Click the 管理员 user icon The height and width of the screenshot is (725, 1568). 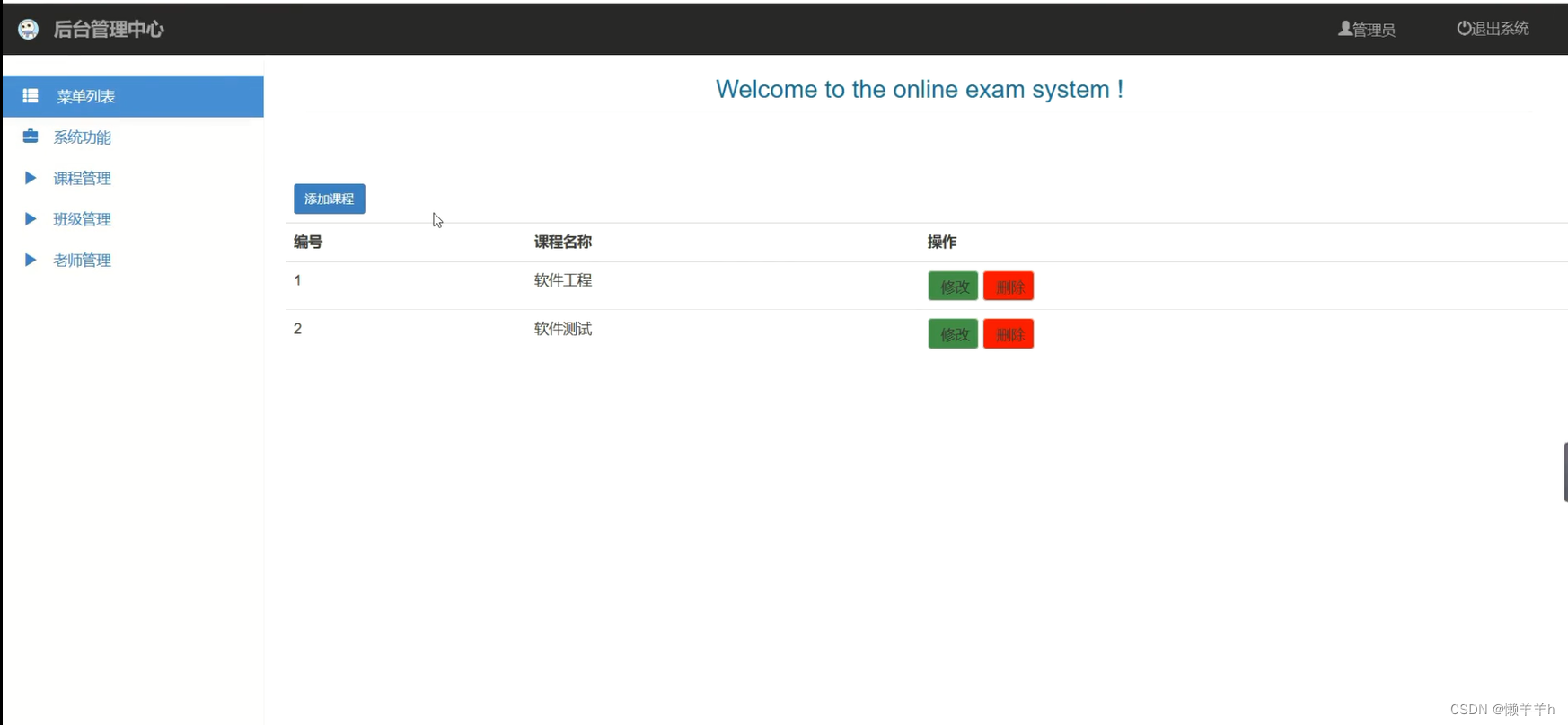pyautogui.click(x=1345, y=29)
